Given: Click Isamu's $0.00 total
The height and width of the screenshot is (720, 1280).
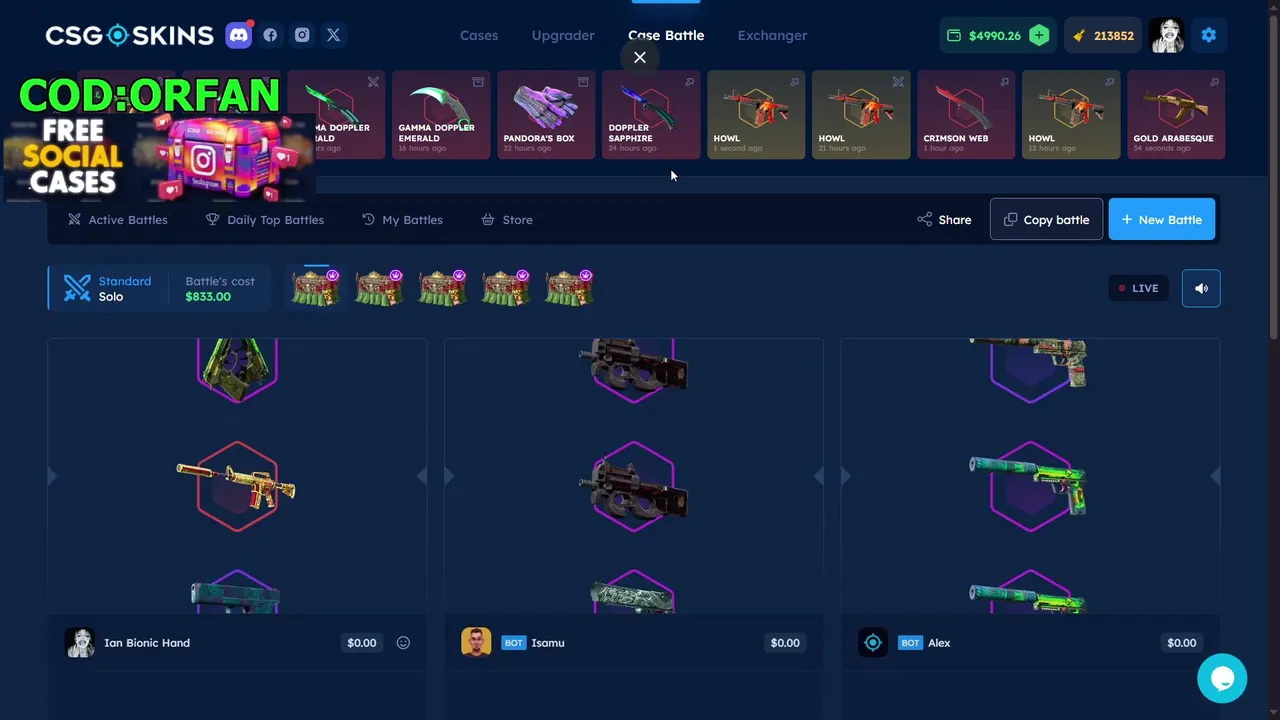Looking at the screenshot, I should point(785,643).
